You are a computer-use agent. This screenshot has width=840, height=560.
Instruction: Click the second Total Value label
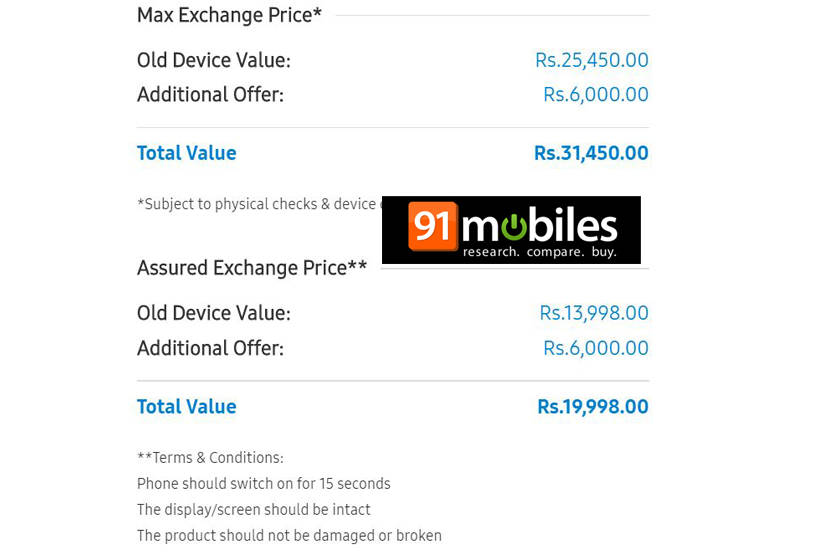187,407
